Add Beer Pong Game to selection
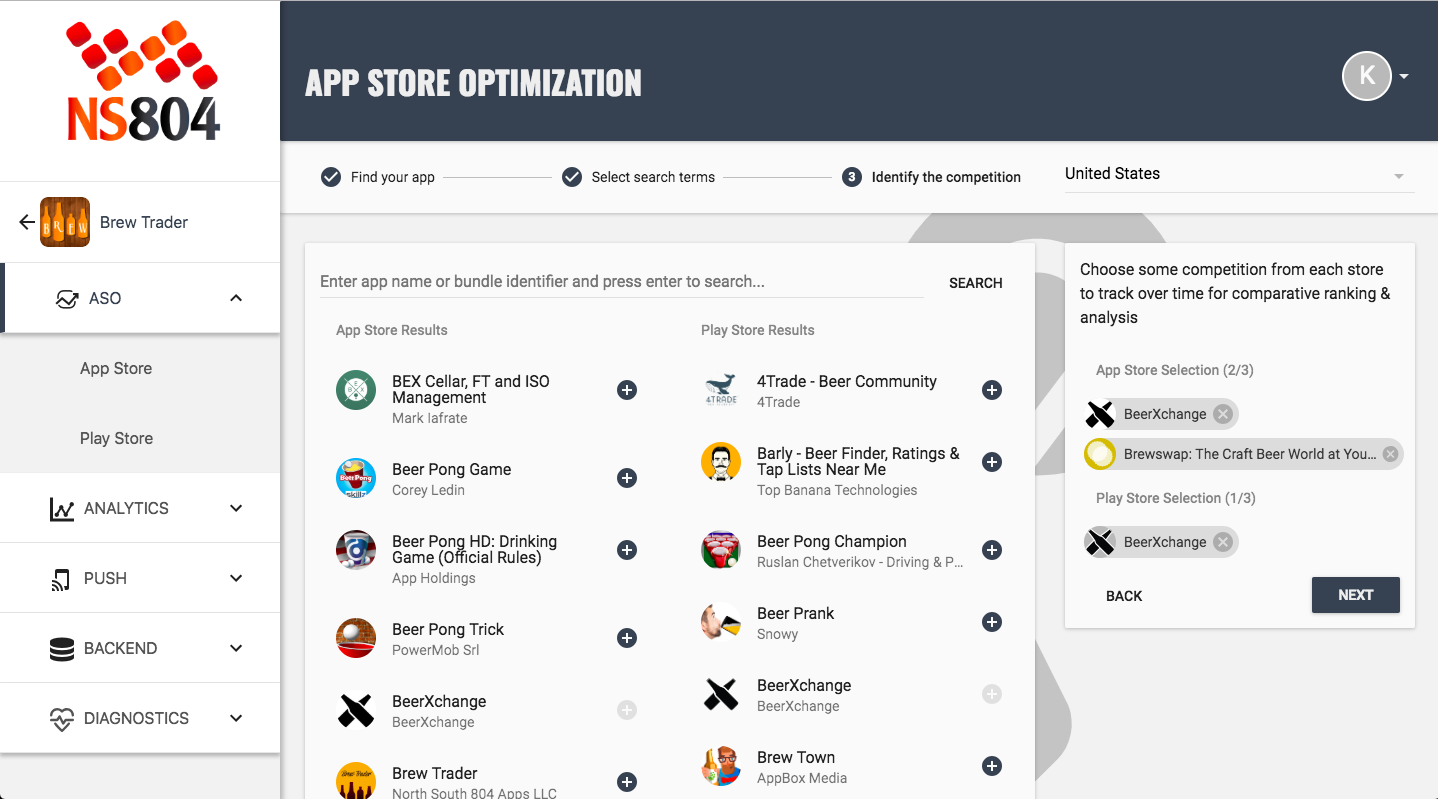The width and height of the screenshot is (1438, 799). click(x=627, y=478)
